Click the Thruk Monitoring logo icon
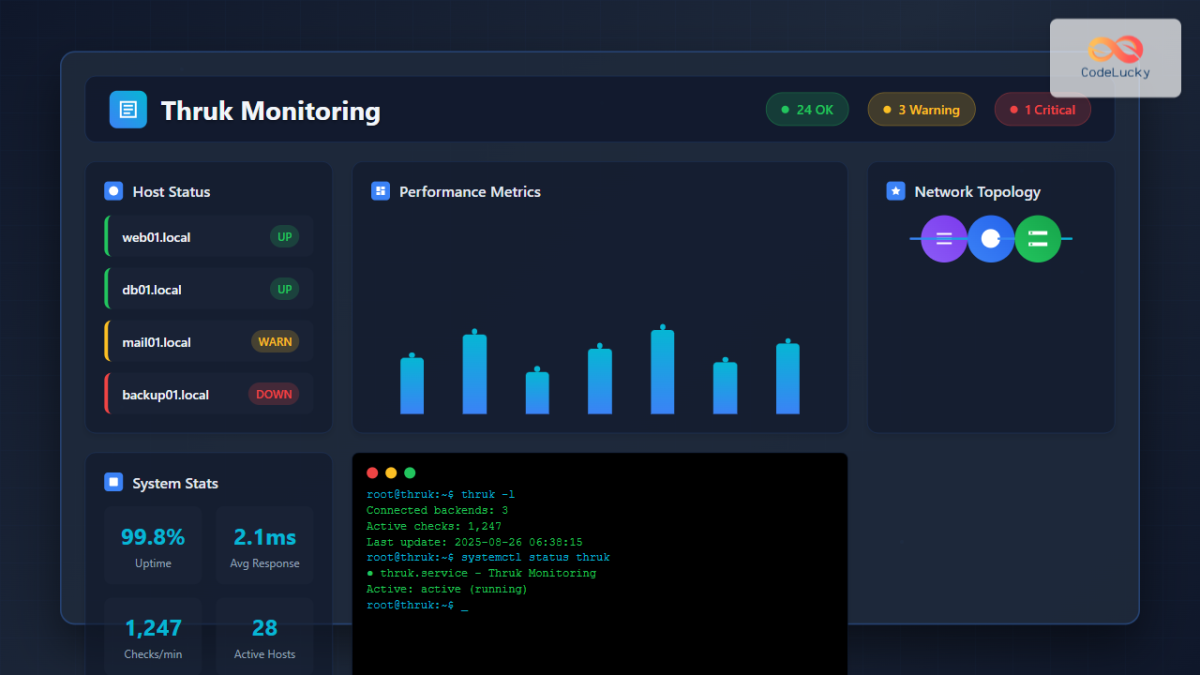Viewport: 1200px width, 675px height. pyautogui.click(x=128, y=110)
